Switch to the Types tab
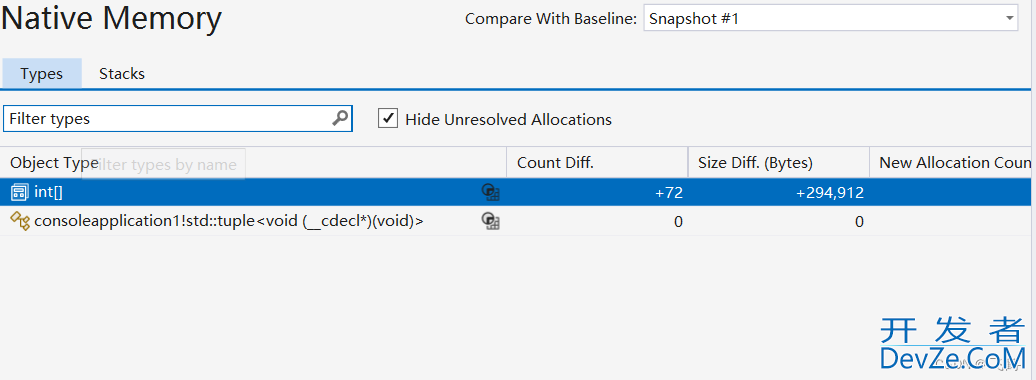This screenshot has width=1036, height=380. click(x=42, y=73)
